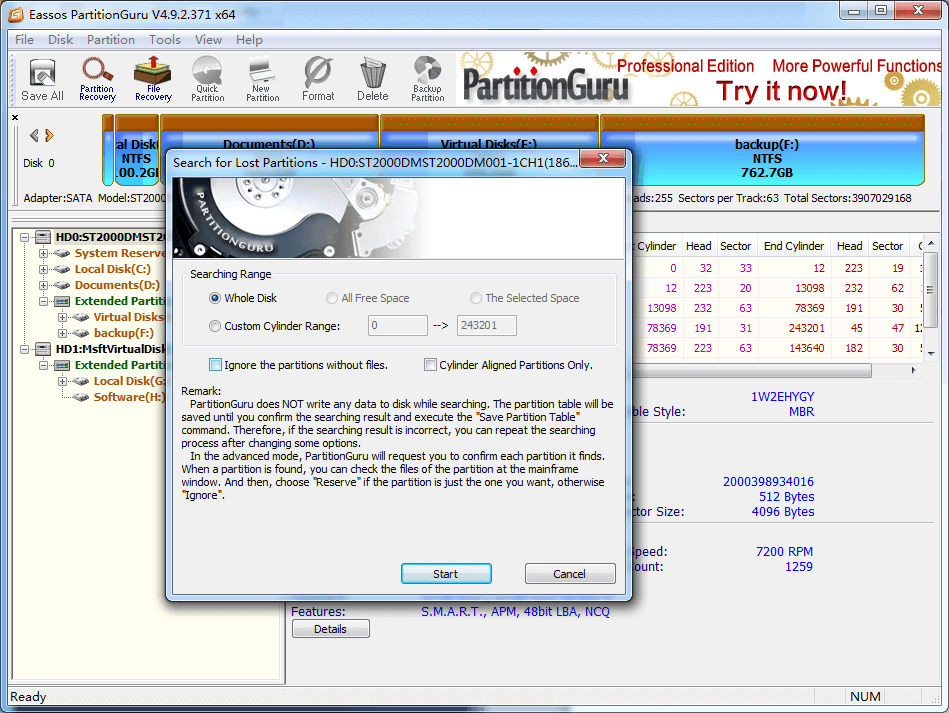
Task: Click the Quick Partition icon
Action: pos(208,79)
